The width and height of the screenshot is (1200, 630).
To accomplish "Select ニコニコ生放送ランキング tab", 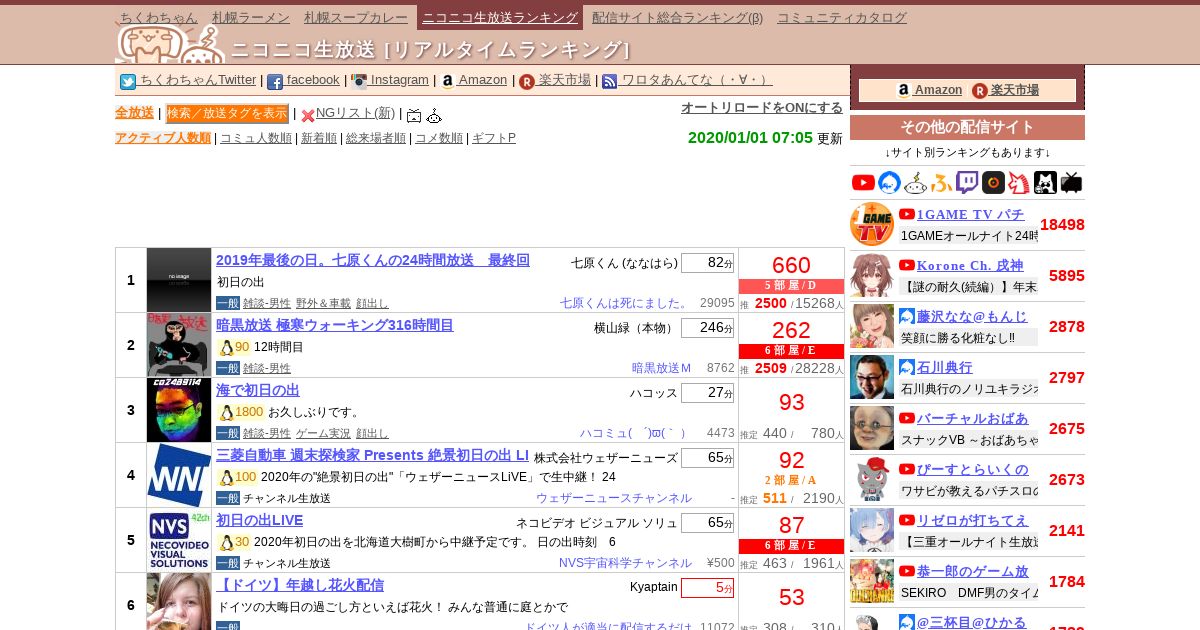I will click(500, 18).
